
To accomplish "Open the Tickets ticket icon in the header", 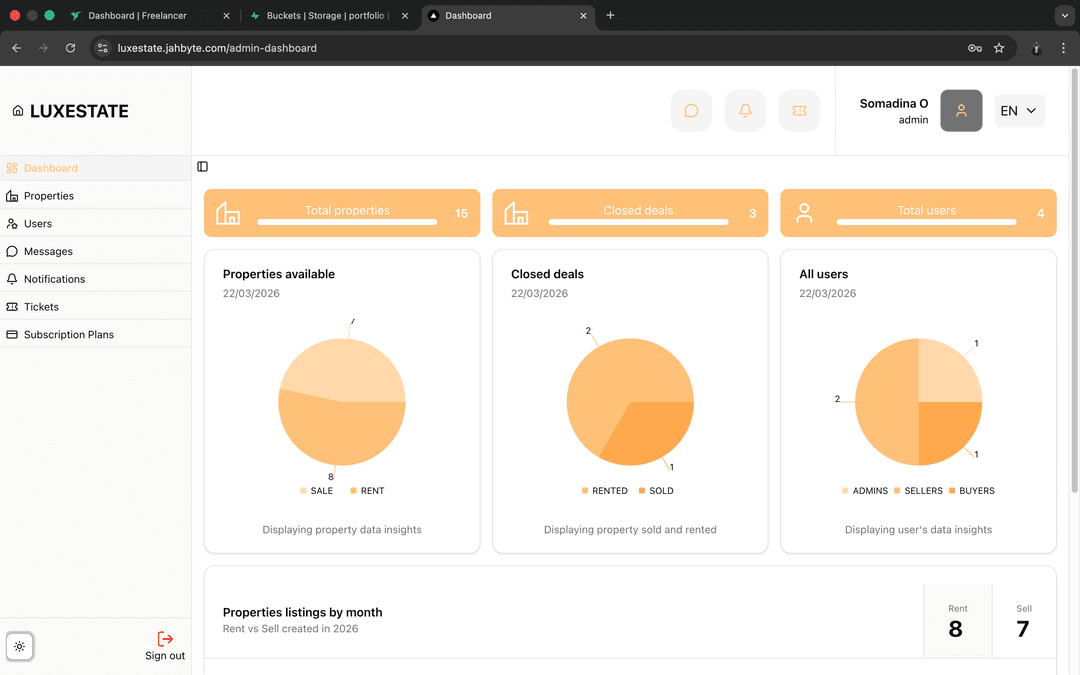I will 799,110.
